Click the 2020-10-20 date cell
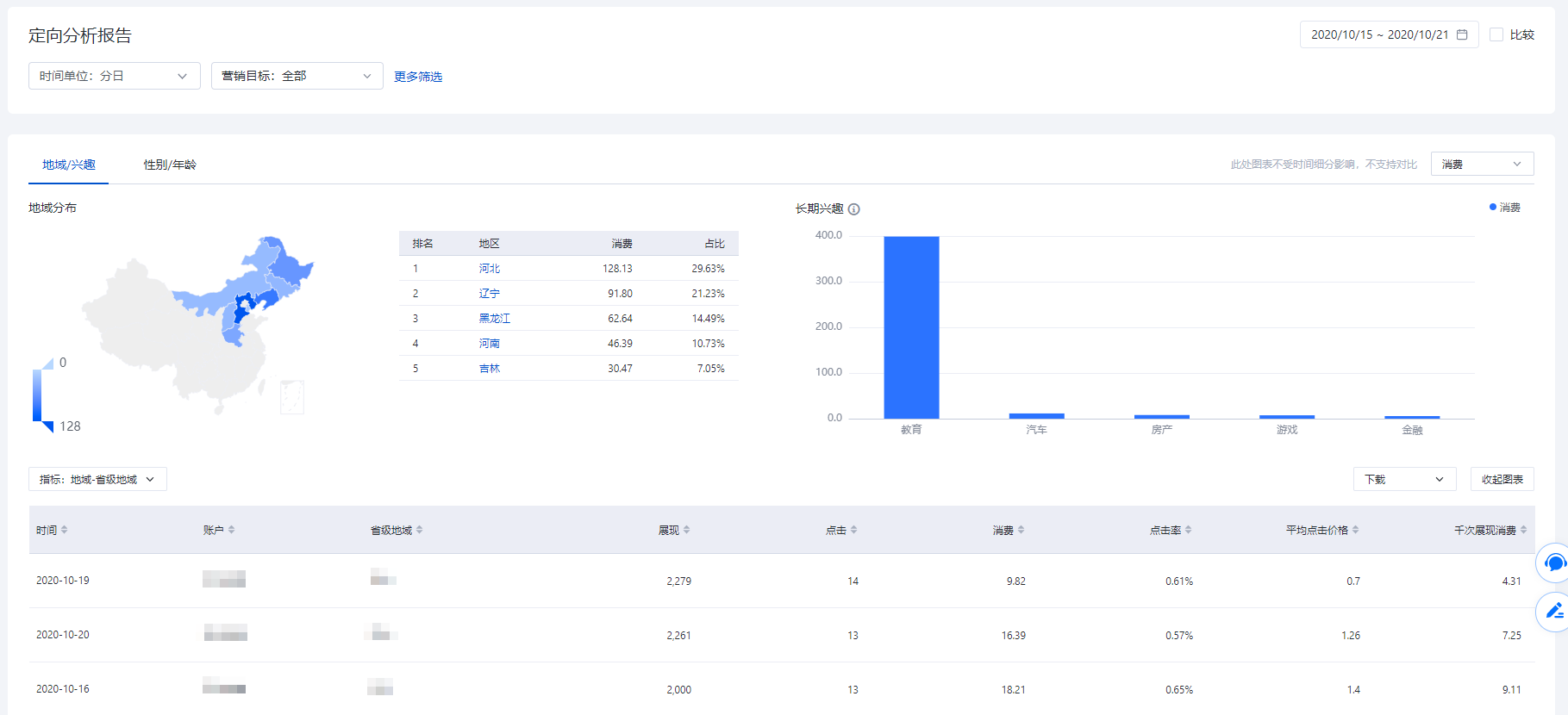1568x715 pixels. (x=63, y=635)
